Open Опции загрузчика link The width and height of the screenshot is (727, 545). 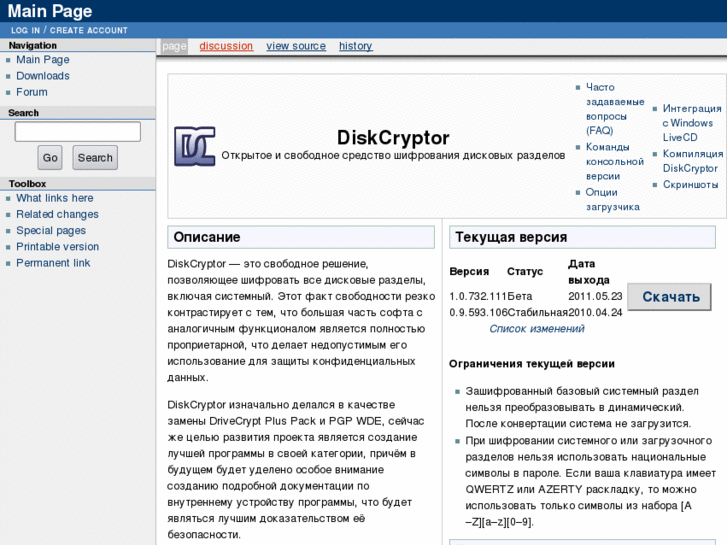(612, 199)
